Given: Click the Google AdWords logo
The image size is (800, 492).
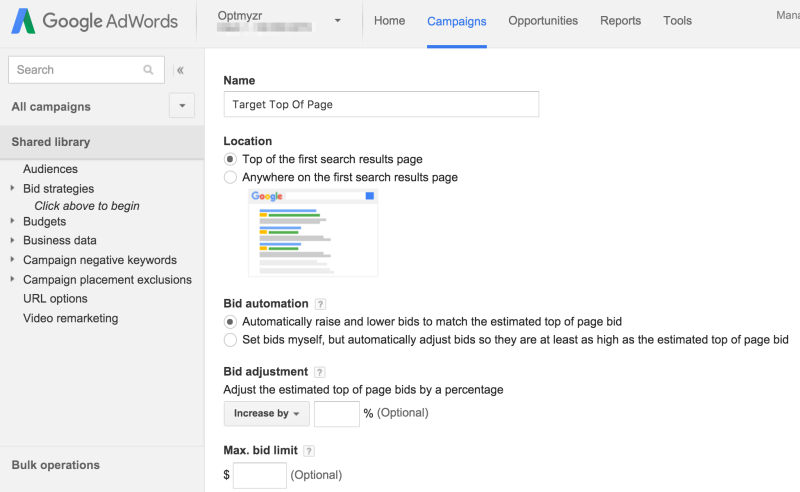Looking at the screenshot, I should (x=94, y=21).
